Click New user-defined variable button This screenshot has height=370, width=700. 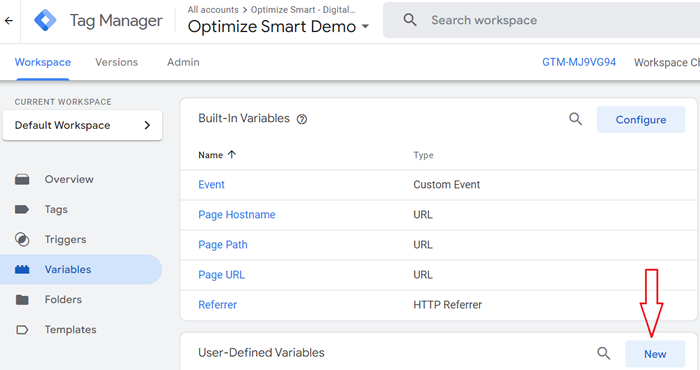pyautogui.click(x=655, y=354)
